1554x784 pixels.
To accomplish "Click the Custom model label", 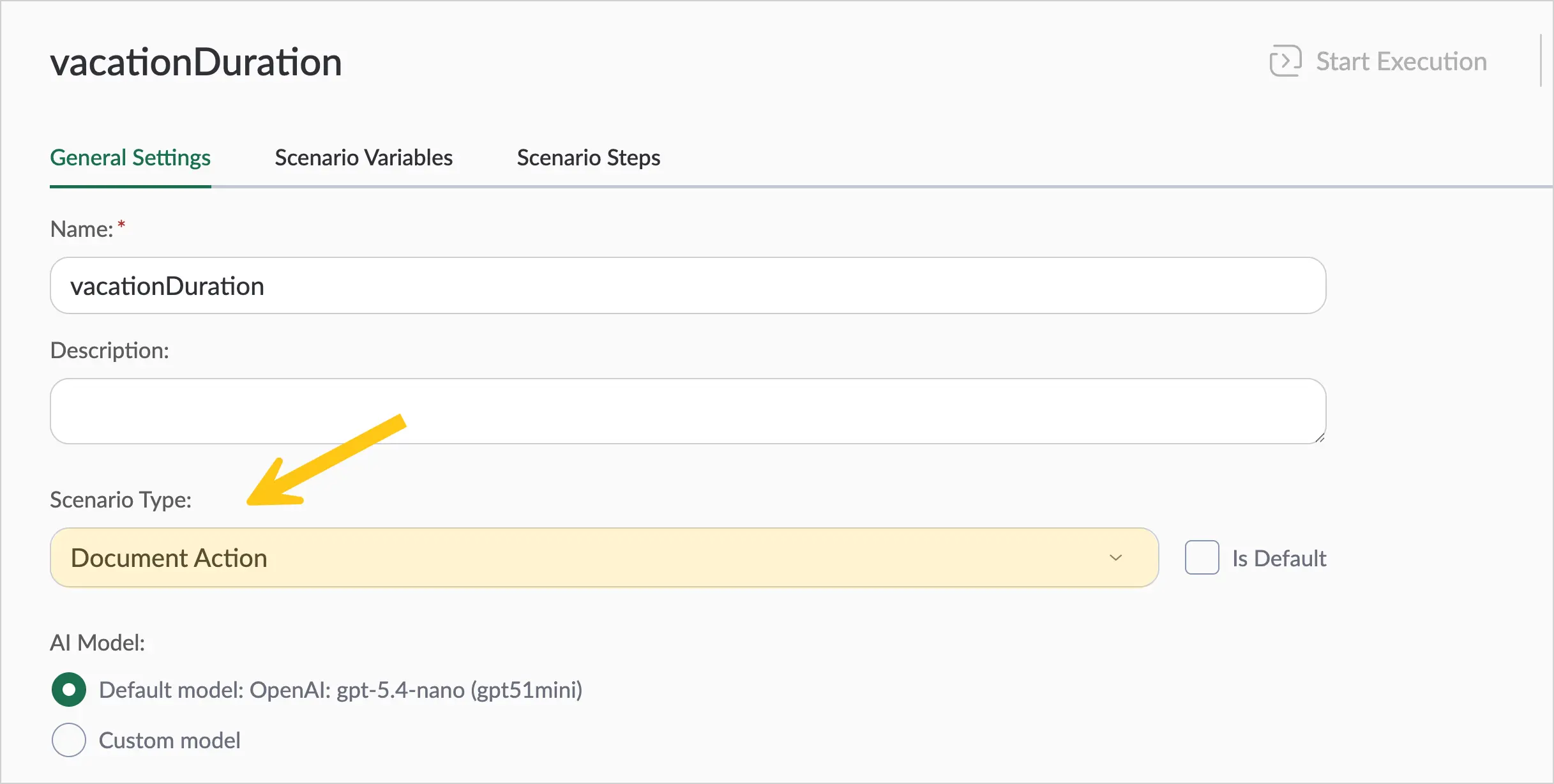I will coord(170,741).
